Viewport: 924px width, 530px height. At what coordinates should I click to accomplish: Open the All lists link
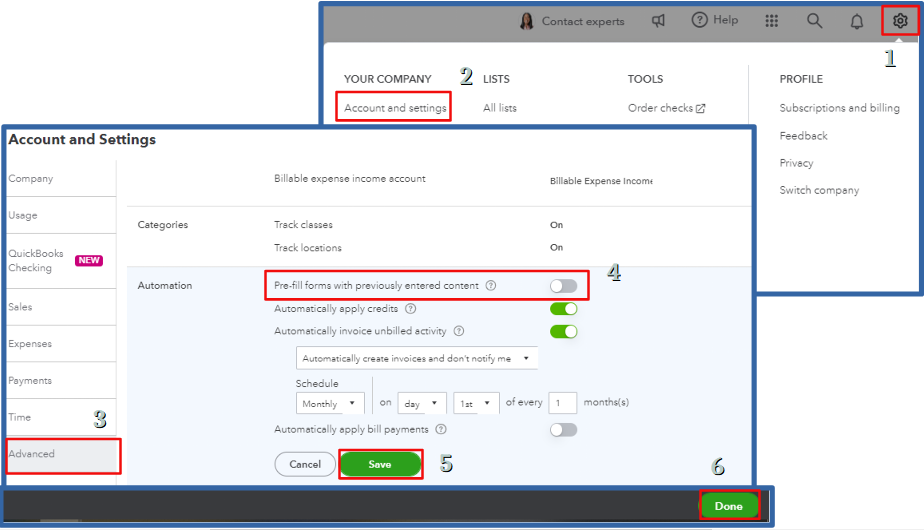(x=500, y=108)
